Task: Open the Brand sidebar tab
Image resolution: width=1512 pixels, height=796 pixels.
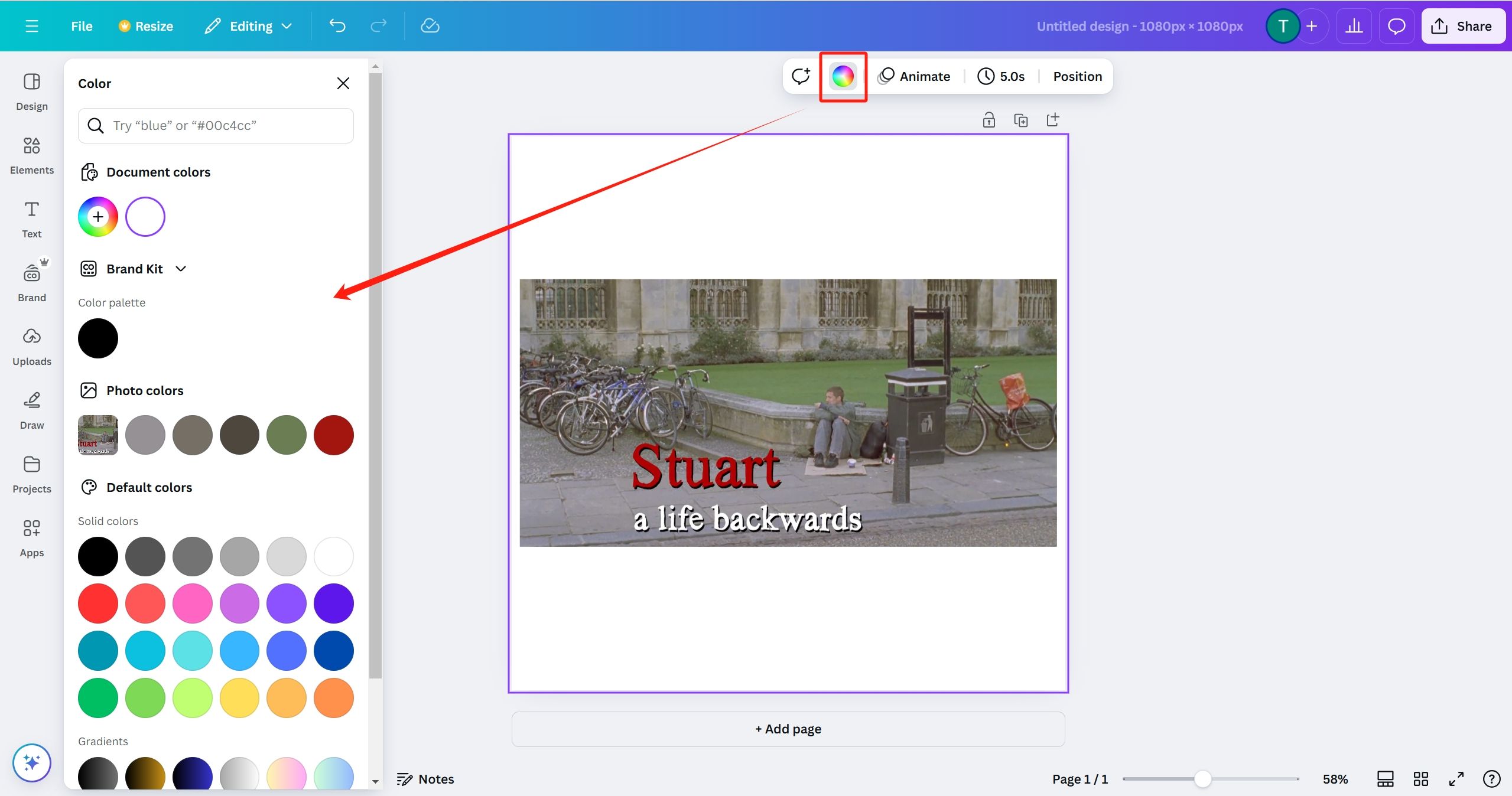Action: [x=32, y=283]
